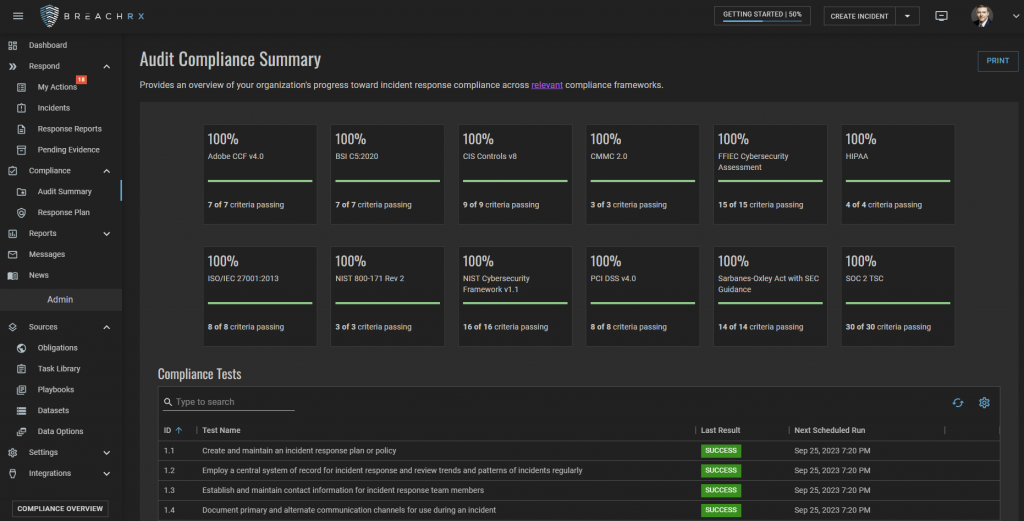This screenshot has height=521, width=1024.
Task: Open the Audit Summary folder icon
Action: [22, 191]
